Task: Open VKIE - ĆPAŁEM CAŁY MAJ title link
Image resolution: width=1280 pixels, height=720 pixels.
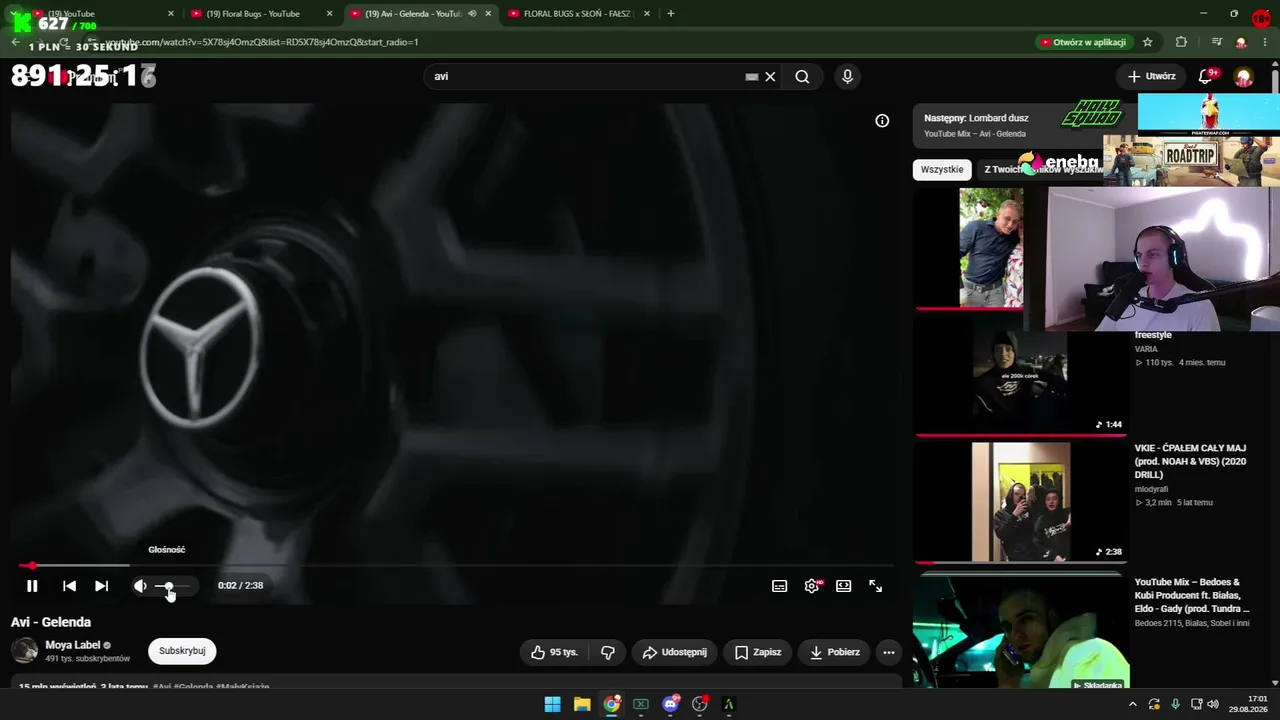Action: coord(1191,462)
